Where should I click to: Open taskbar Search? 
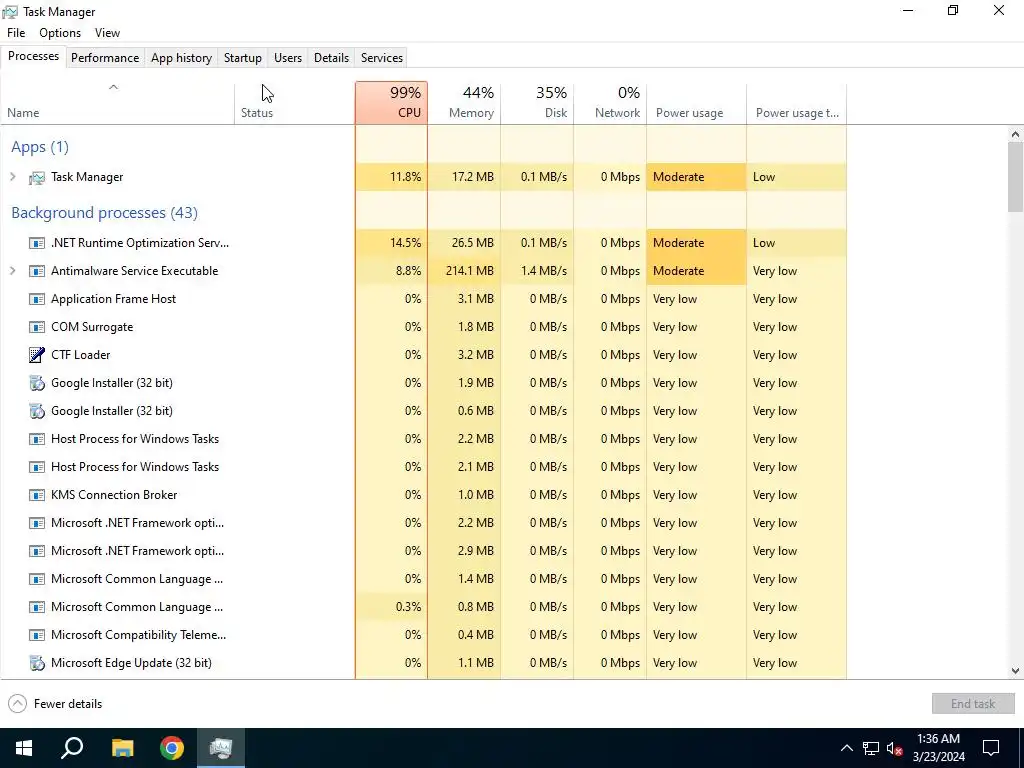click(x=72, y=748)
